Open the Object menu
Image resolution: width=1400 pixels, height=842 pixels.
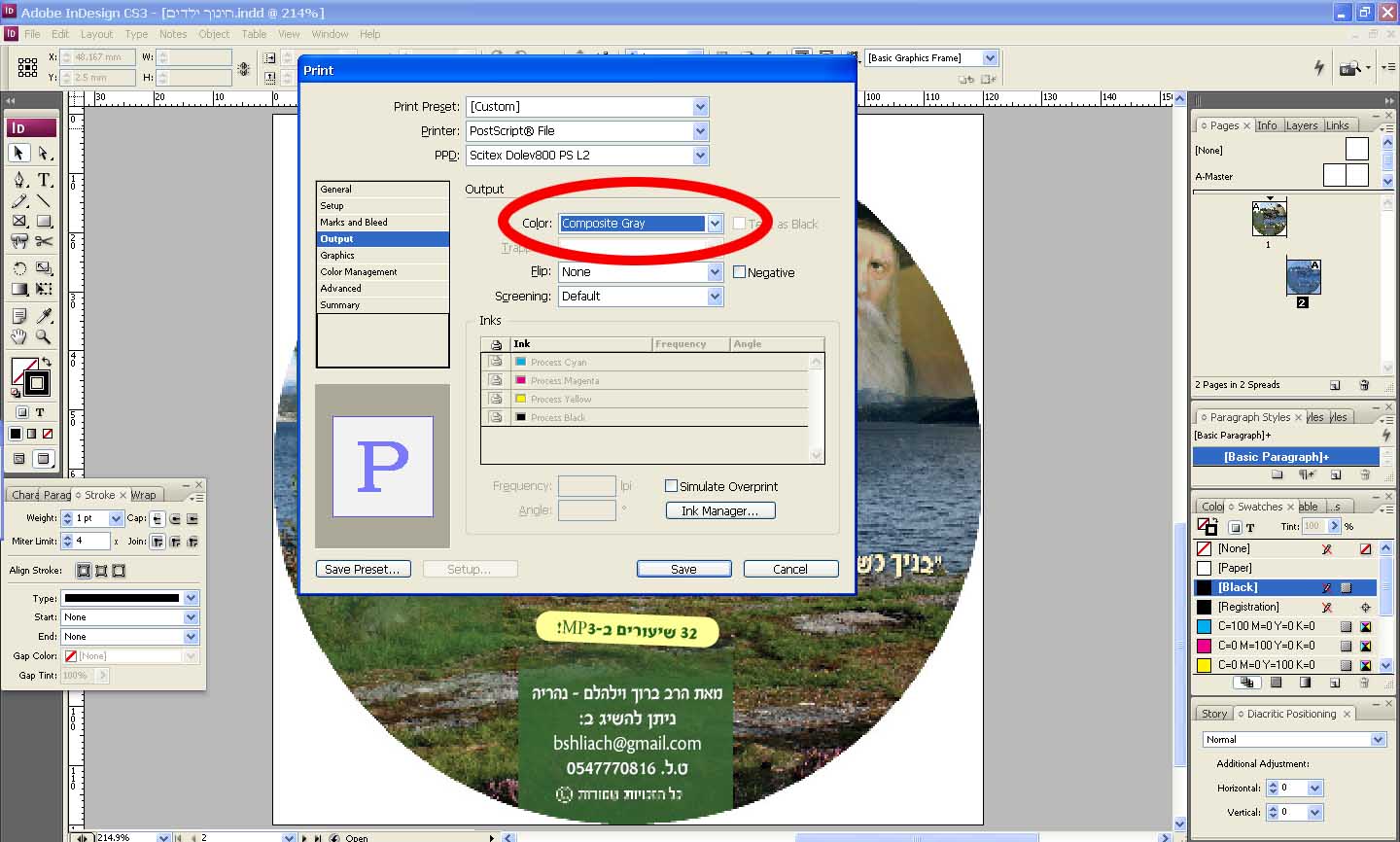[x=214, y=34]
